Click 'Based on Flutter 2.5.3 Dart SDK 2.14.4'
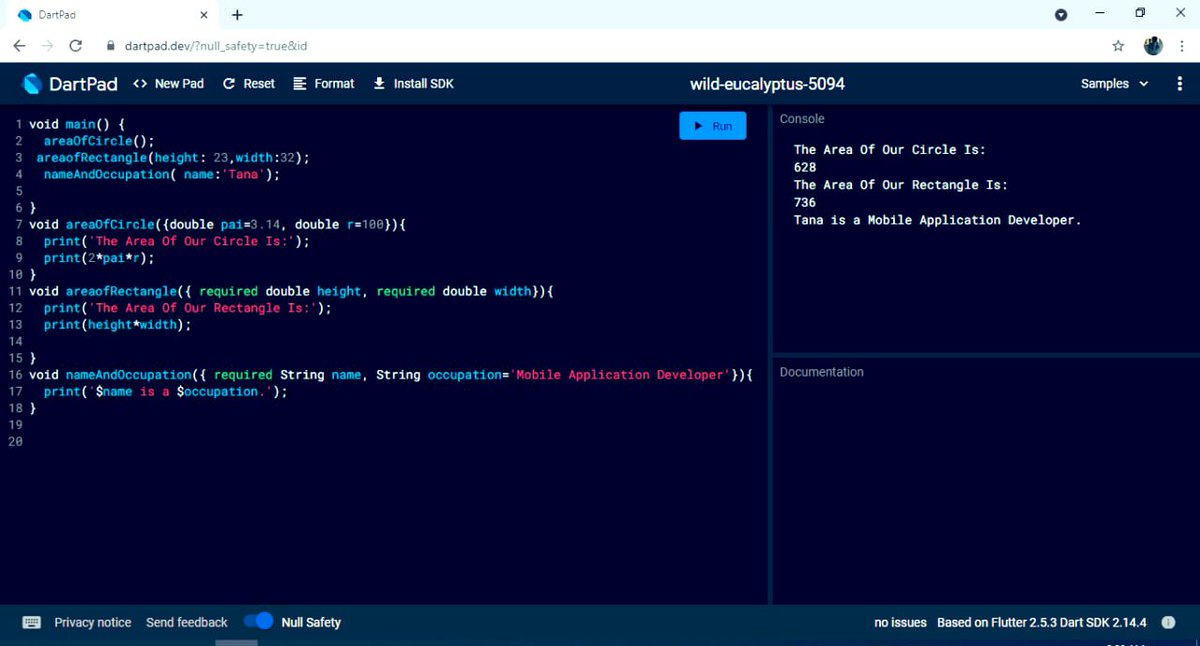The image size is (1200, 646). pos(1041,622)
